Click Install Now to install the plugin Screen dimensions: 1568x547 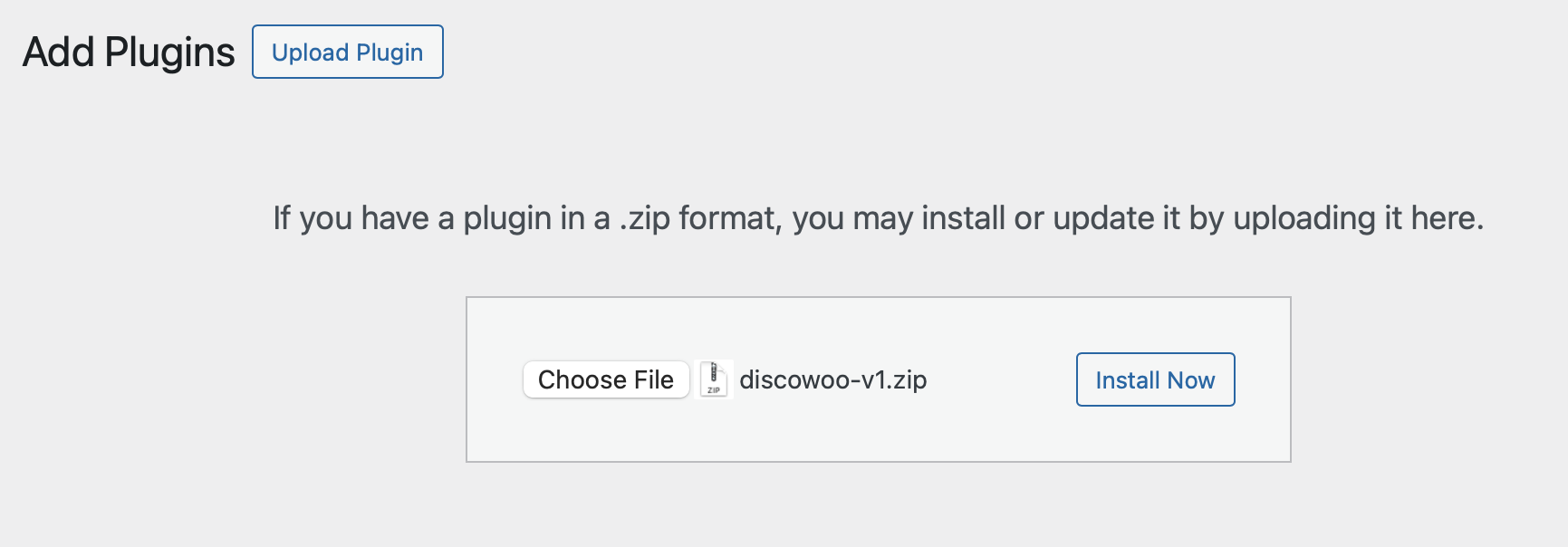(x=1155, y=379)
